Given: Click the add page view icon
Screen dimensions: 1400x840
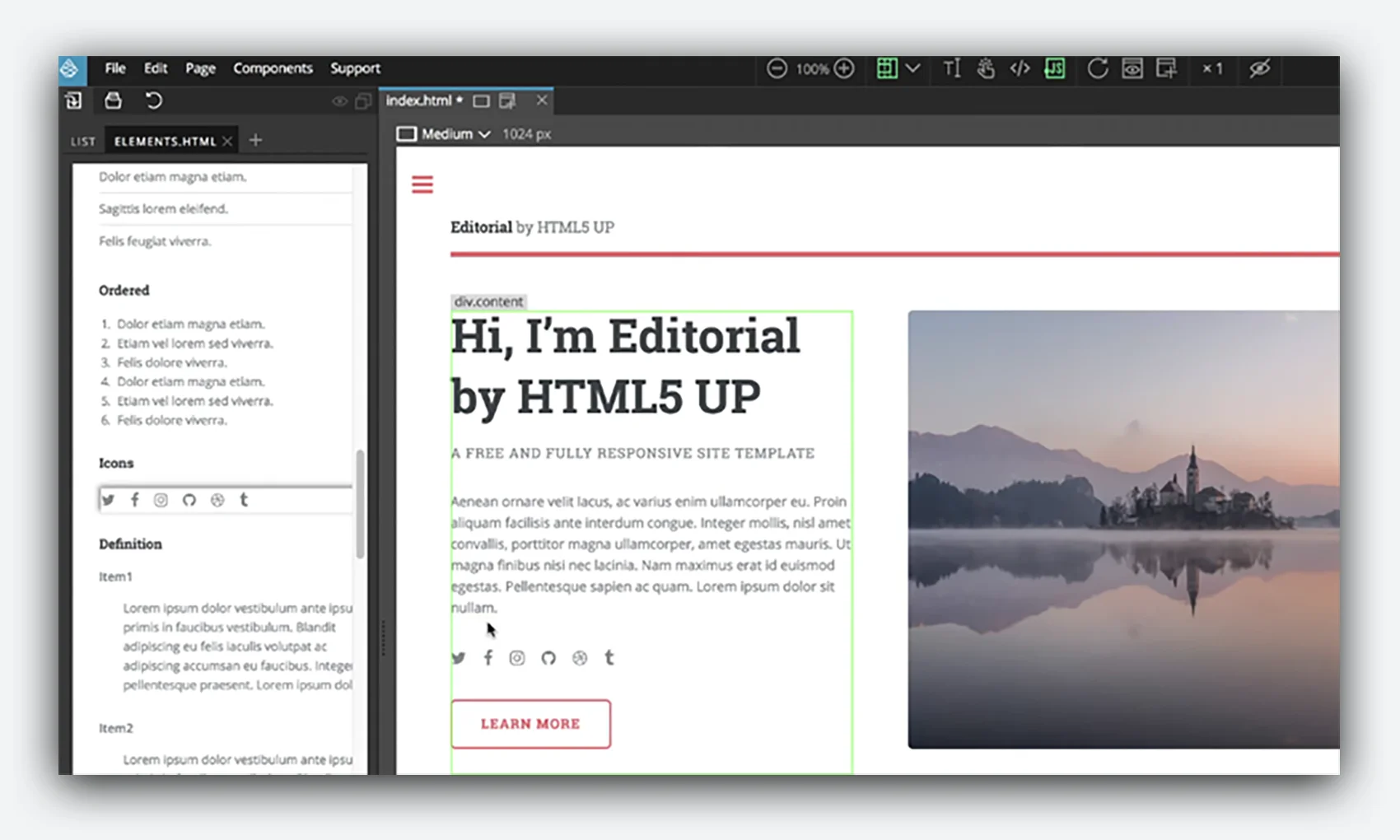Looking at the screenshot, I should point(1166,68).
